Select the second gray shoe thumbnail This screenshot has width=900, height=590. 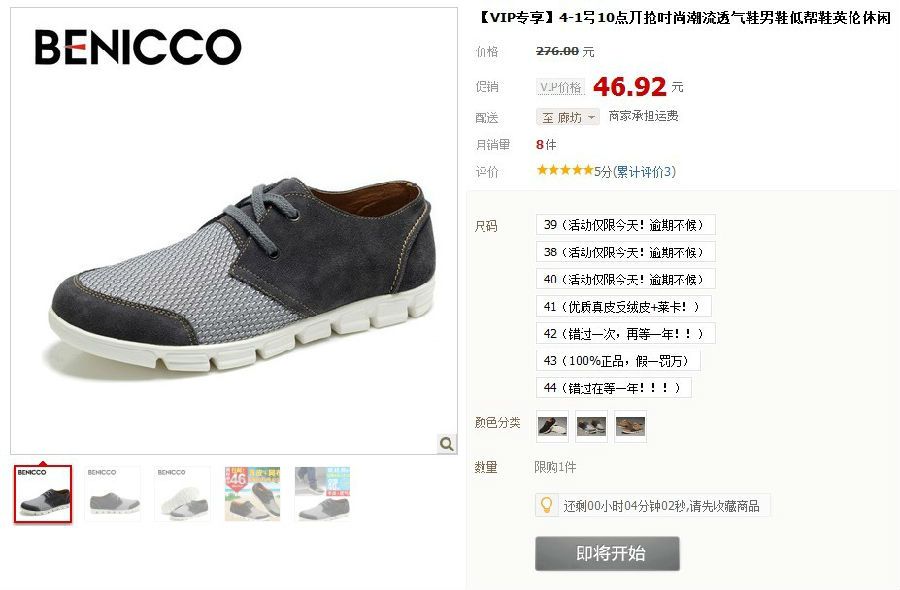(x=113, y=494)
